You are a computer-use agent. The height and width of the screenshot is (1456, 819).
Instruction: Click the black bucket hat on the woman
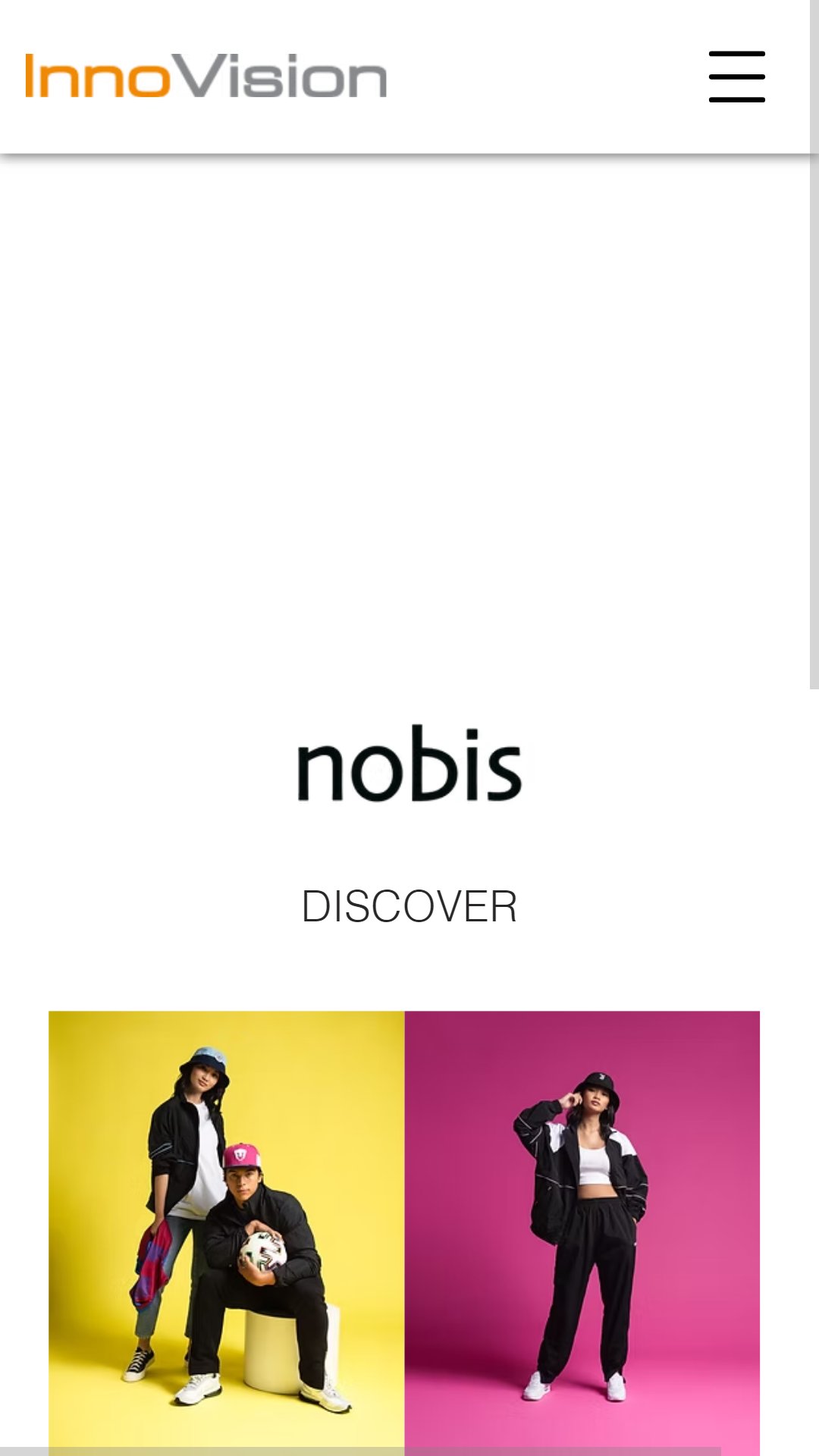(597, 1087)
